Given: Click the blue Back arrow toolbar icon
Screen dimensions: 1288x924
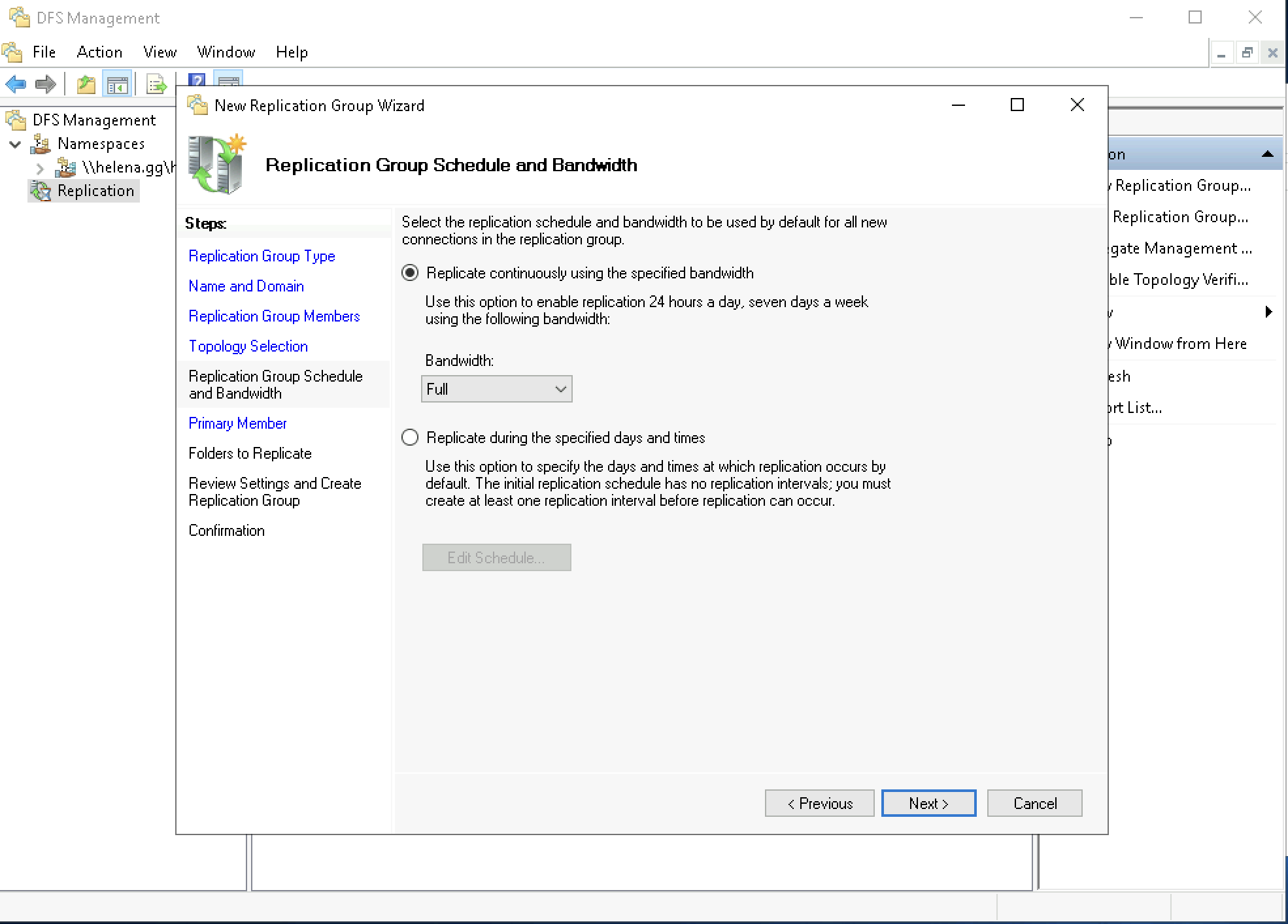Looking at the screenshot, I should point(16,84).
